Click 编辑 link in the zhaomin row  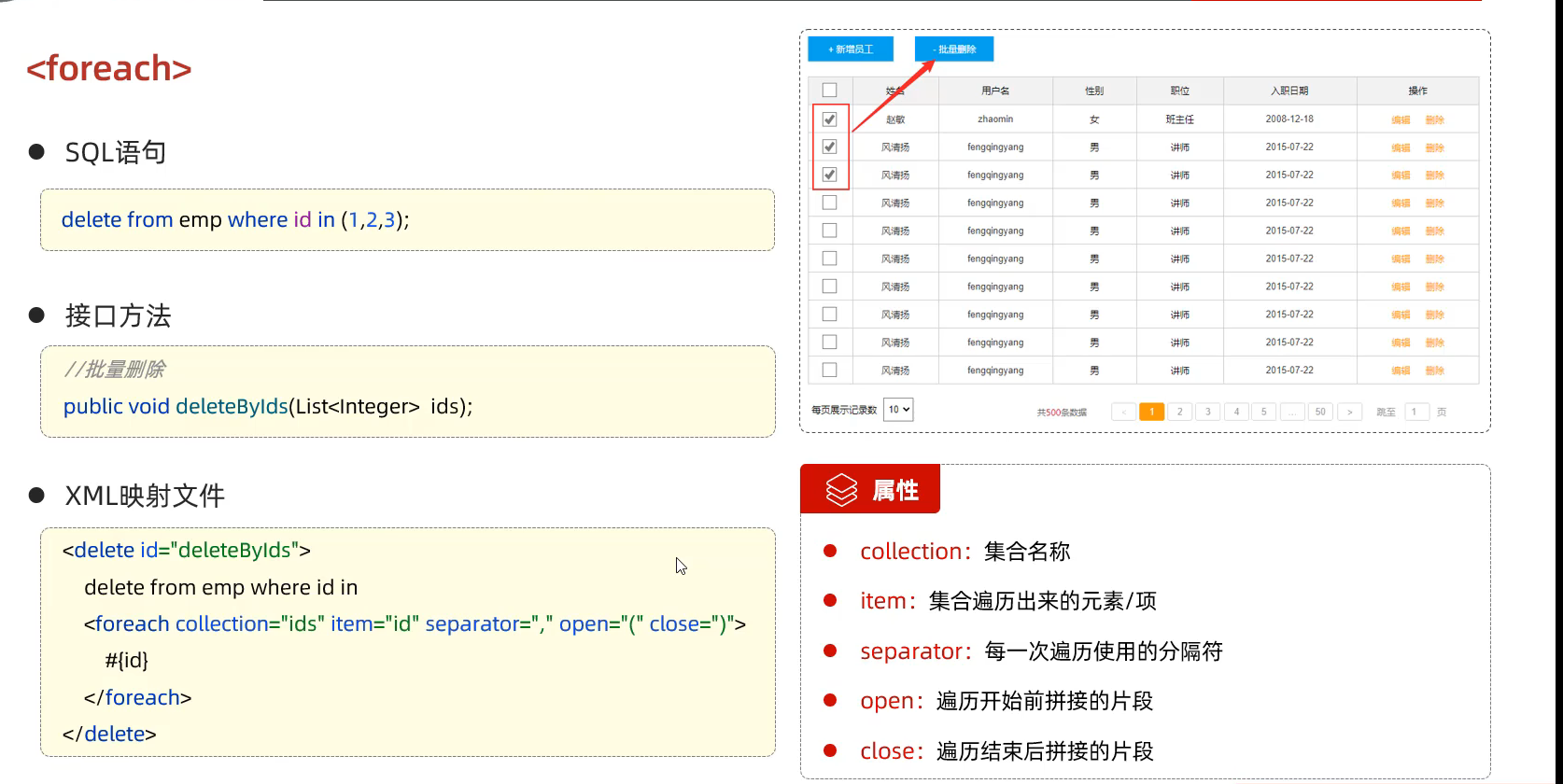click(x=1401, y=119)
